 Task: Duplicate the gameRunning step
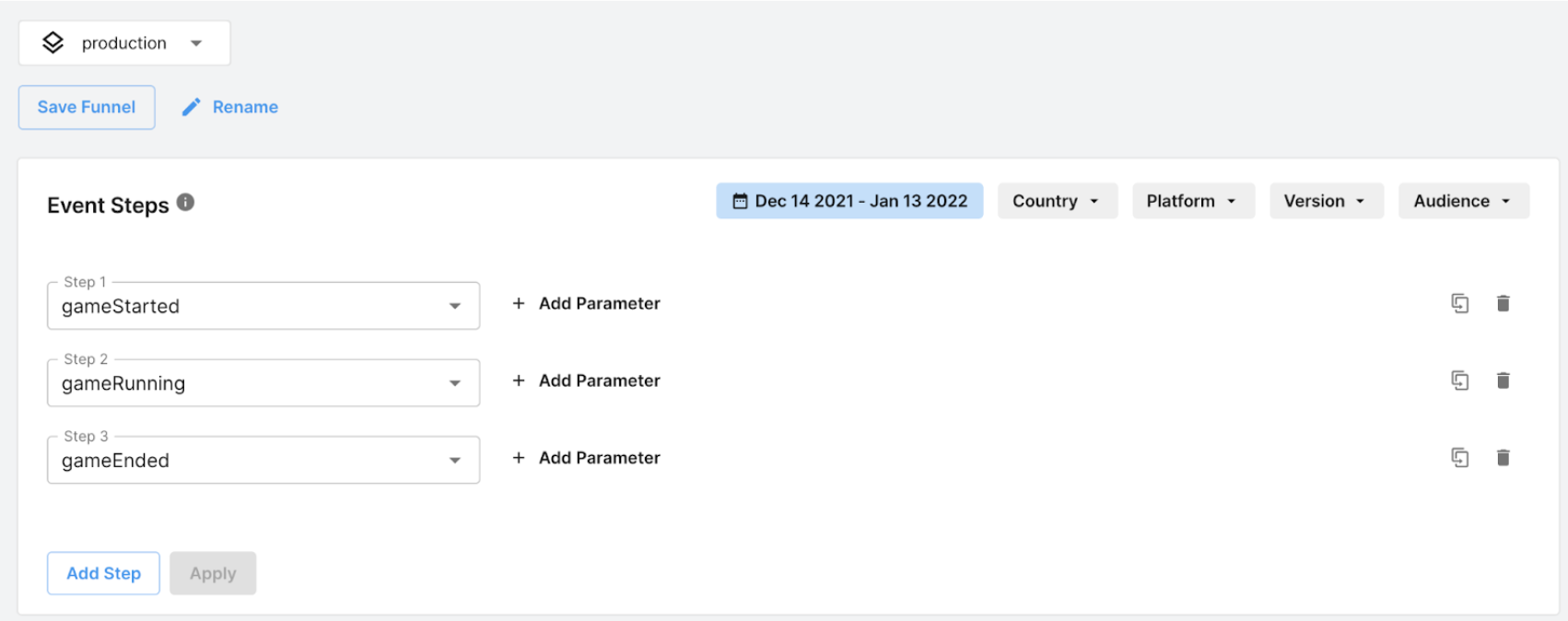coord(1459,381)
